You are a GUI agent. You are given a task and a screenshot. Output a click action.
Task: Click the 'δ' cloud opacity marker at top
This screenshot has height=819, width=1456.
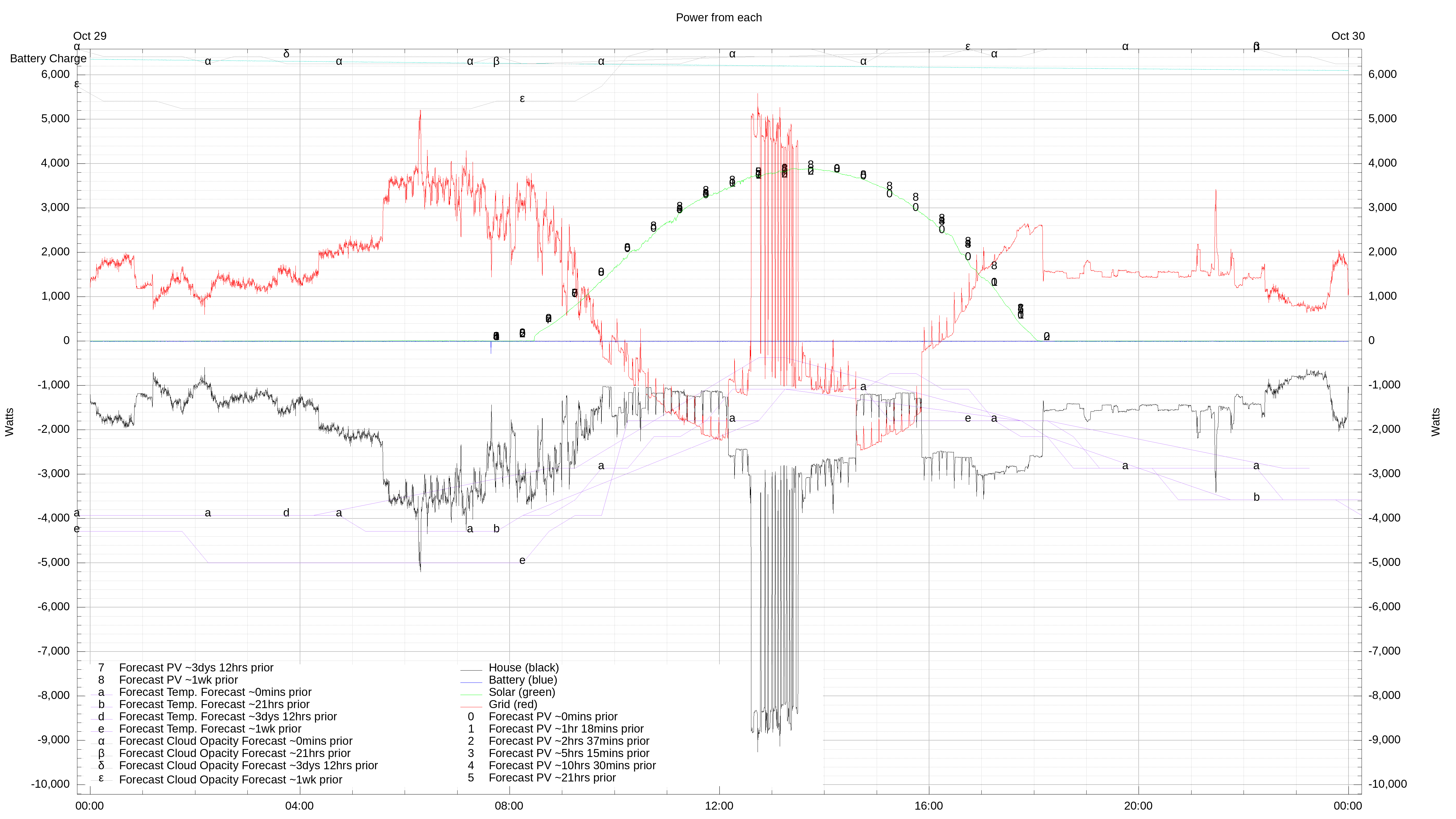(286, 54)
